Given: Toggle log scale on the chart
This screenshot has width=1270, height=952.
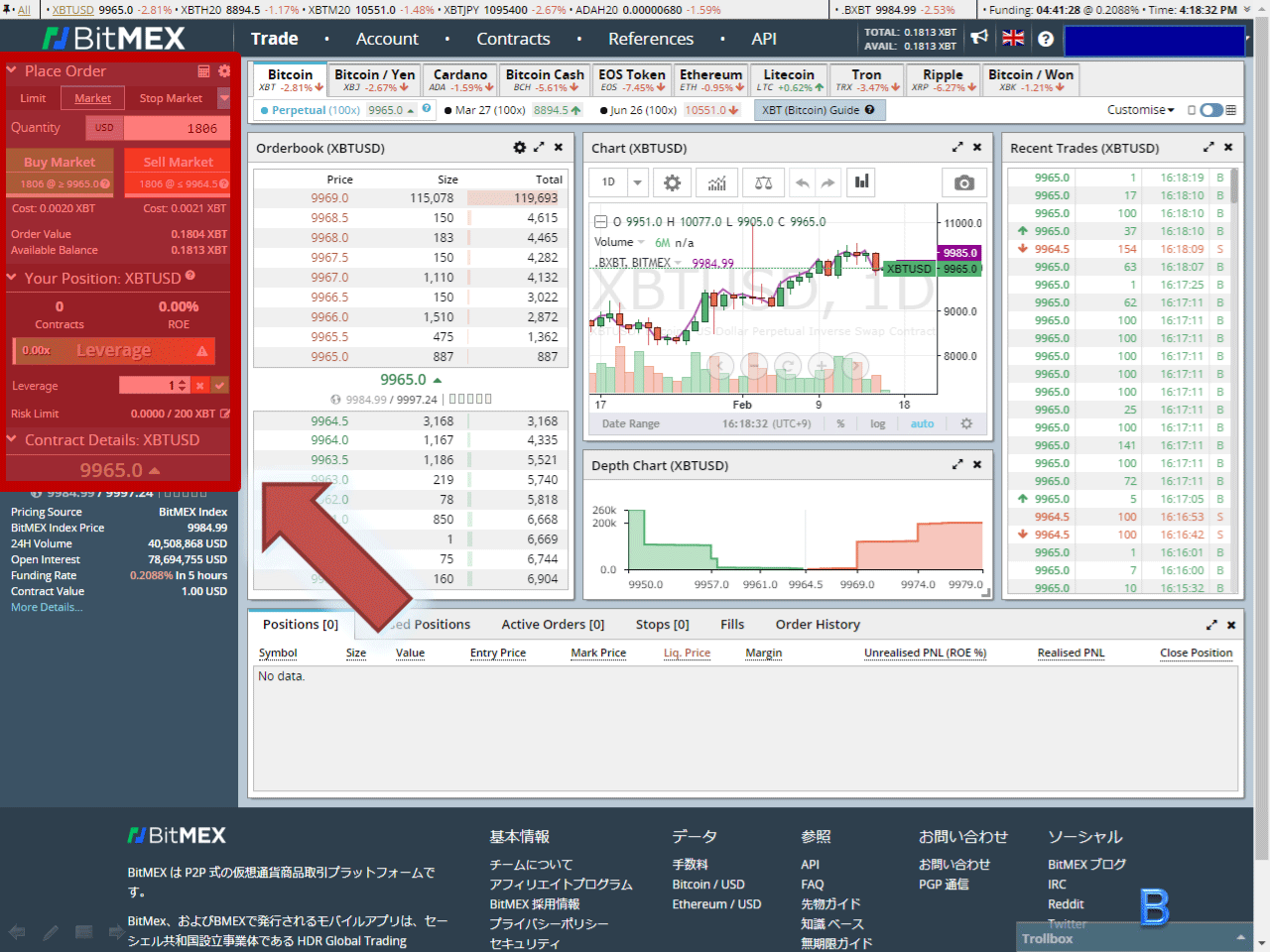Looking at the screenshot, I should tap(878, 423).
